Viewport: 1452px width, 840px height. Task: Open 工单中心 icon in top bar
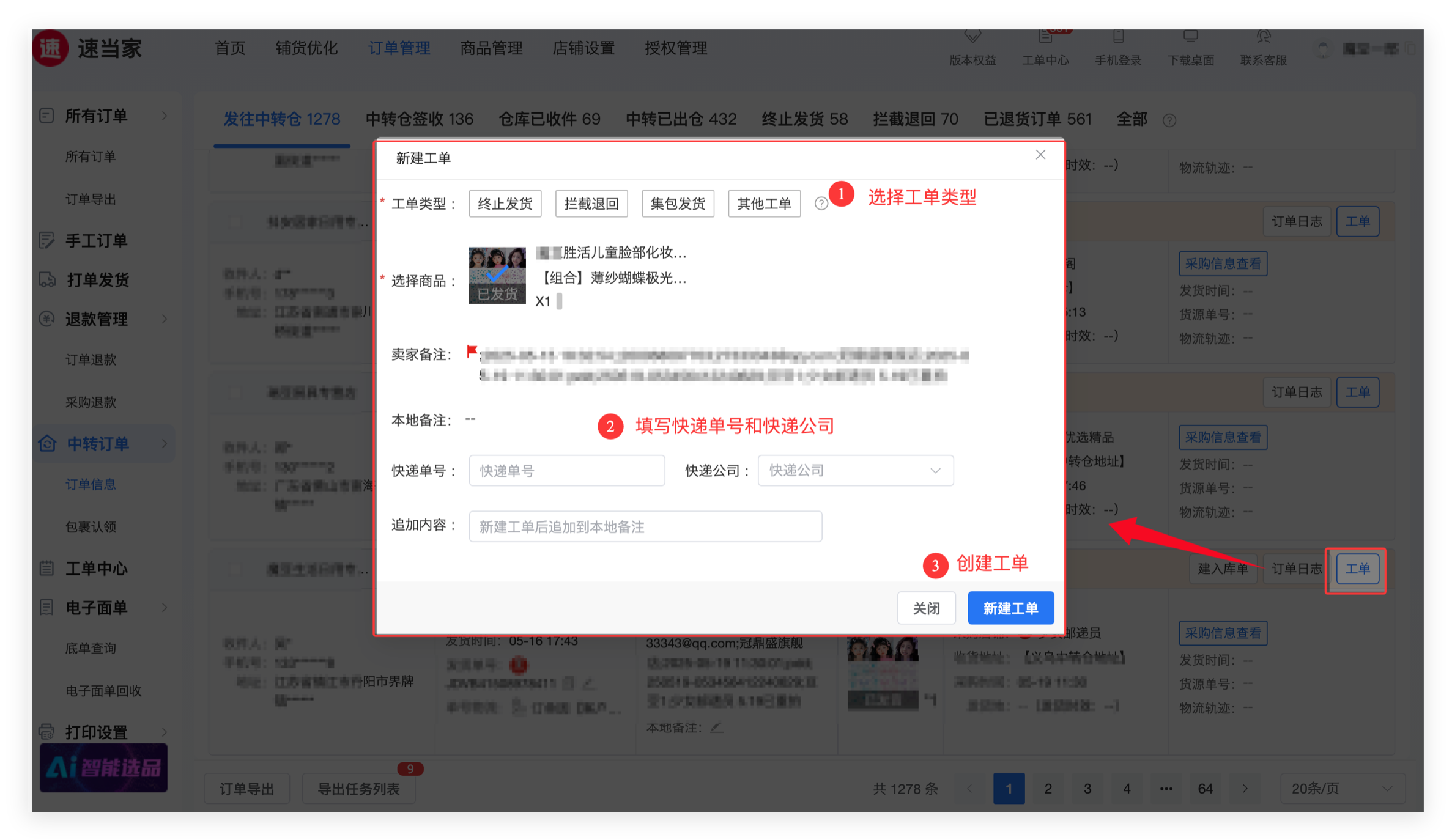(1045, 38)
